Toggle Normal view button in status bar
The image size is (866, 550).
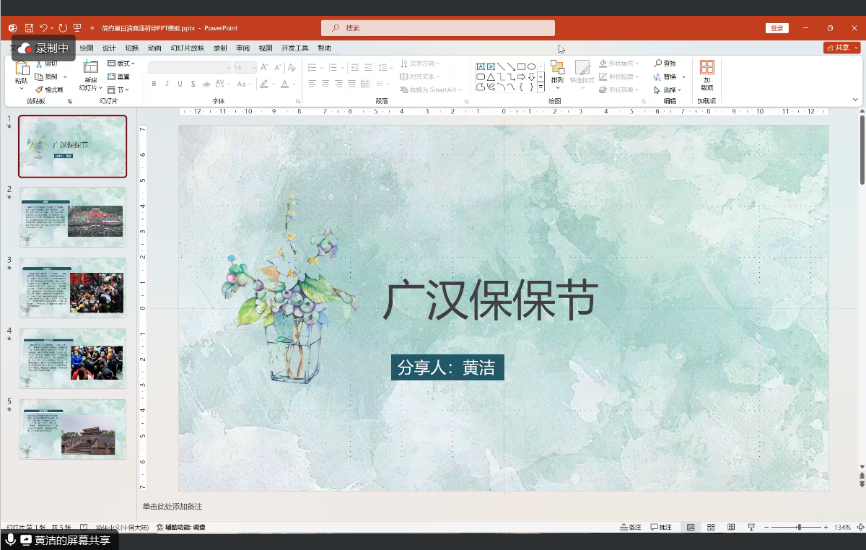pos(690,527)
